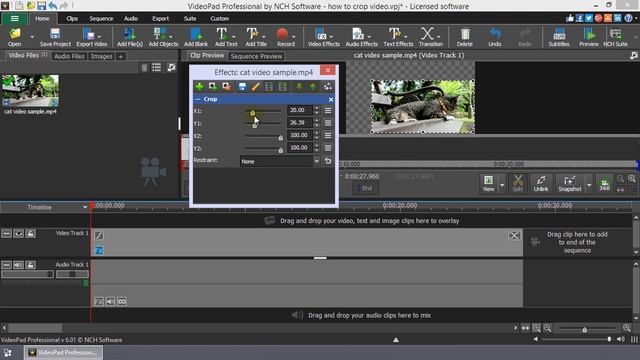Image resolution: width=640 pixels, height=360 pixels.
Task: Expand the Timeline mode dropdown arrow
Action: click(85, 207)
